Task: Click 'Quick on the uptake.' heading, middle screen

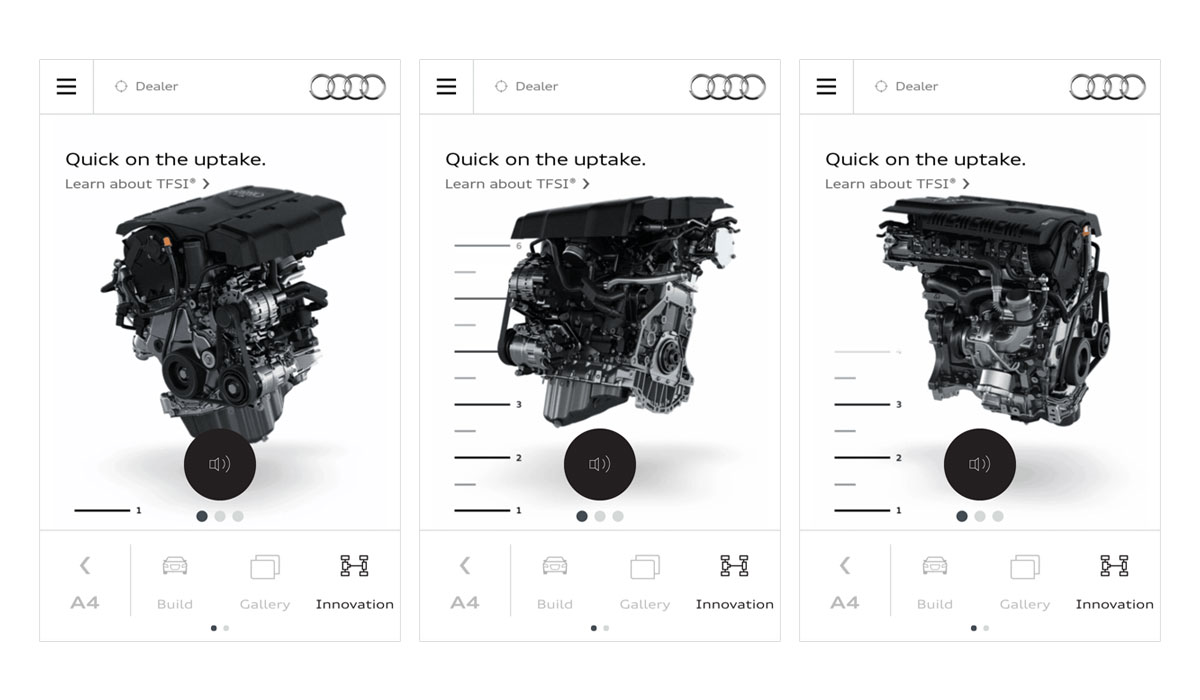Action: 546,159
